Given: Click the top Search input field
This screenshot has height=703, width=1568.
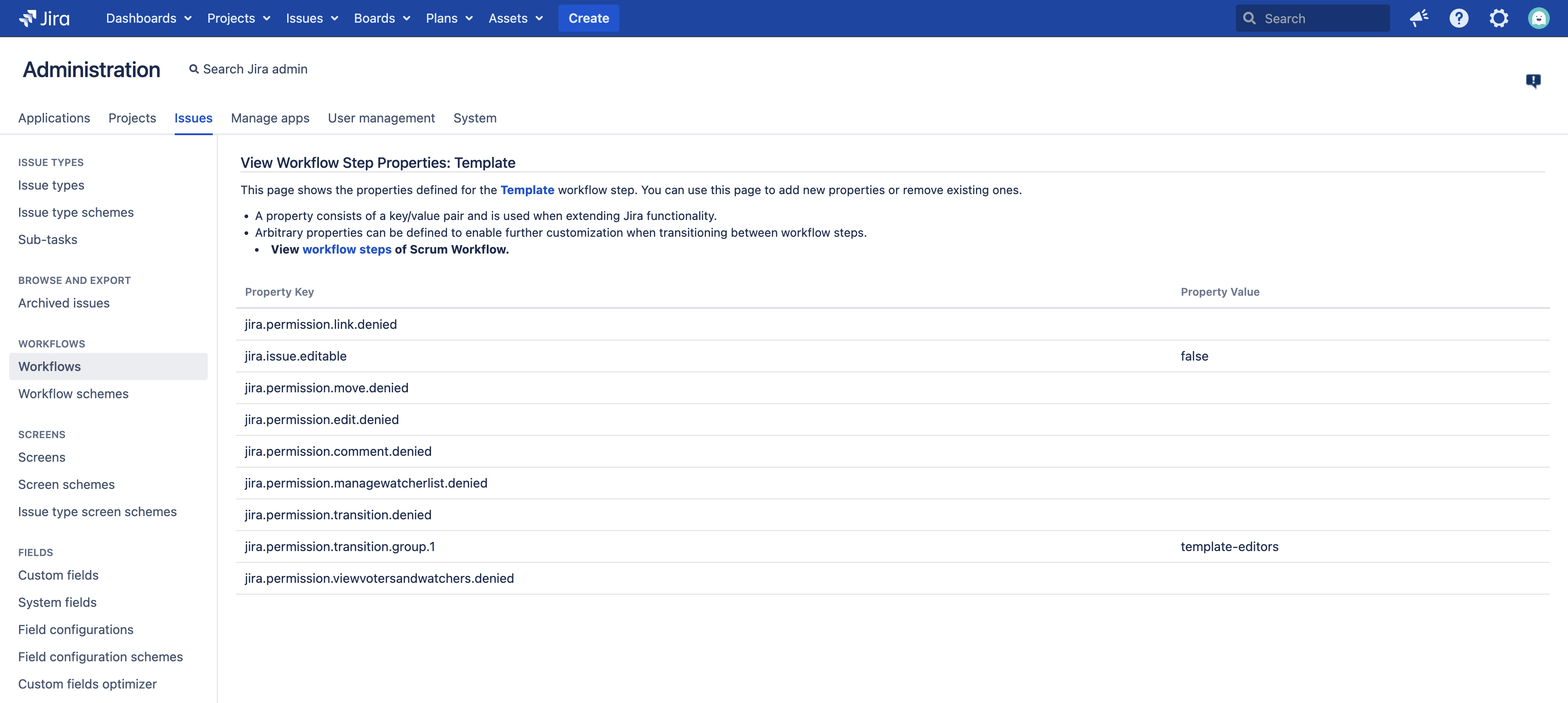Looking at the screenshot, I should pyautogui.click(x=1321, y=18).
